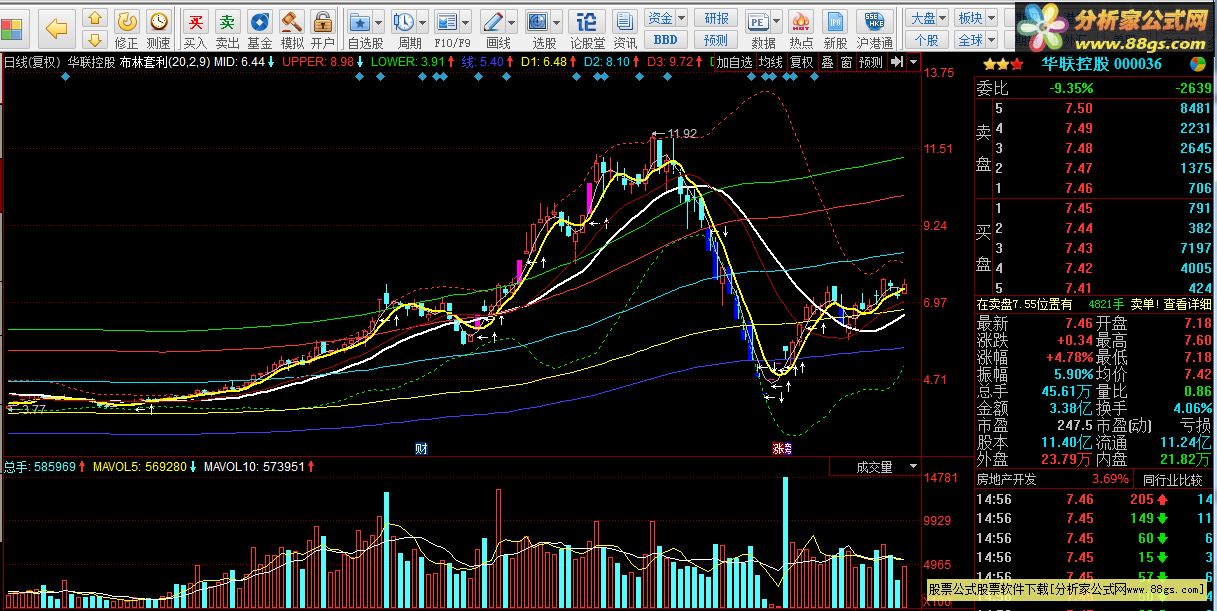
Task: Expand the F10/F9 dropdown arrow
Action: [x=466, y=21]
